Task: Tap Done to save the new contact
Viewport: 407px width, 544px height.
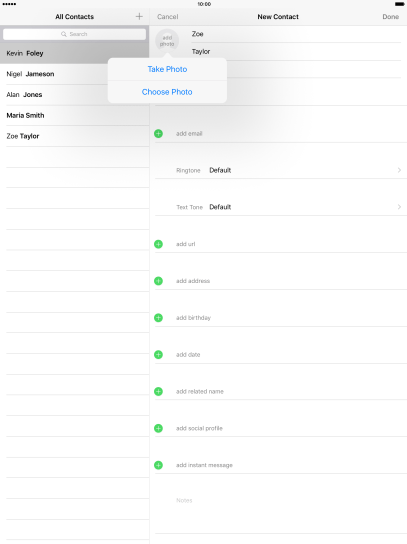Action: point(390,17)
